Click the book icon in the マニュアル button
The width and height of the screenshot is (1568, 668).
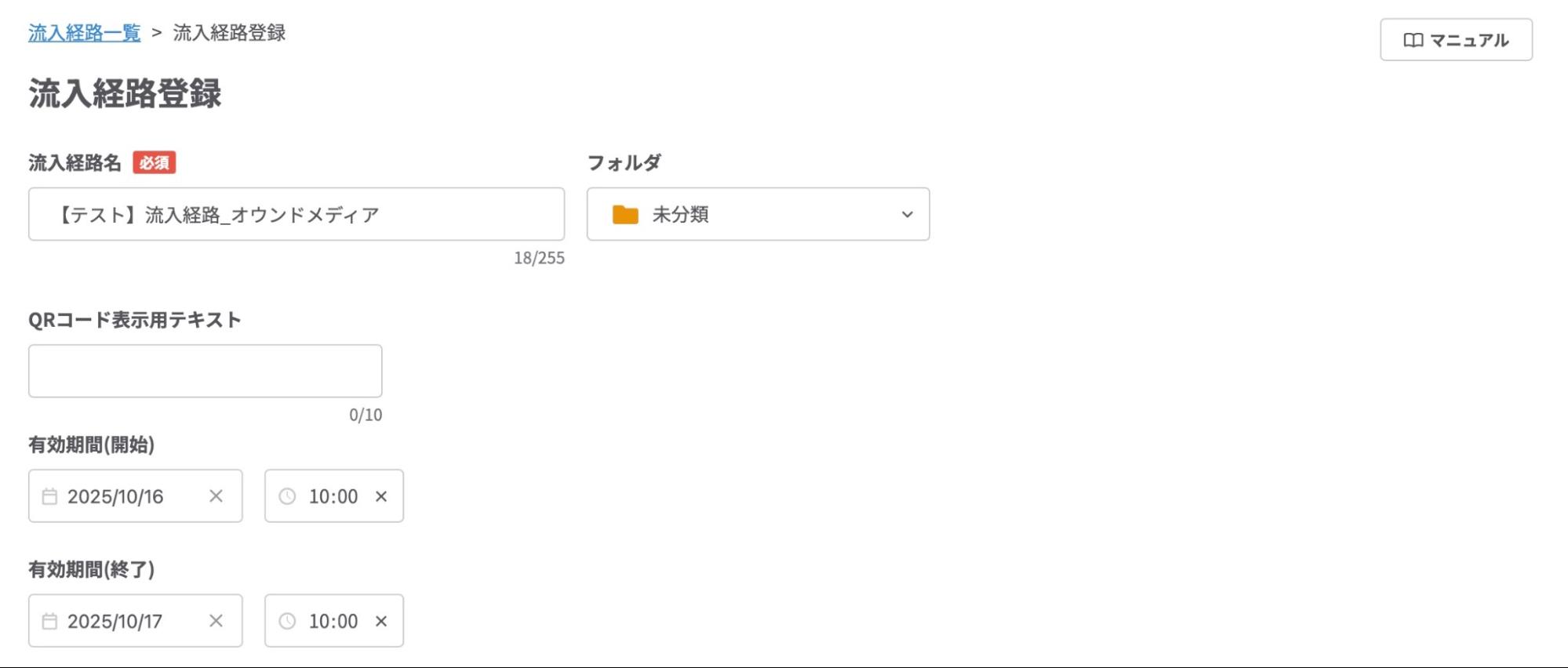click(1414, 38)
